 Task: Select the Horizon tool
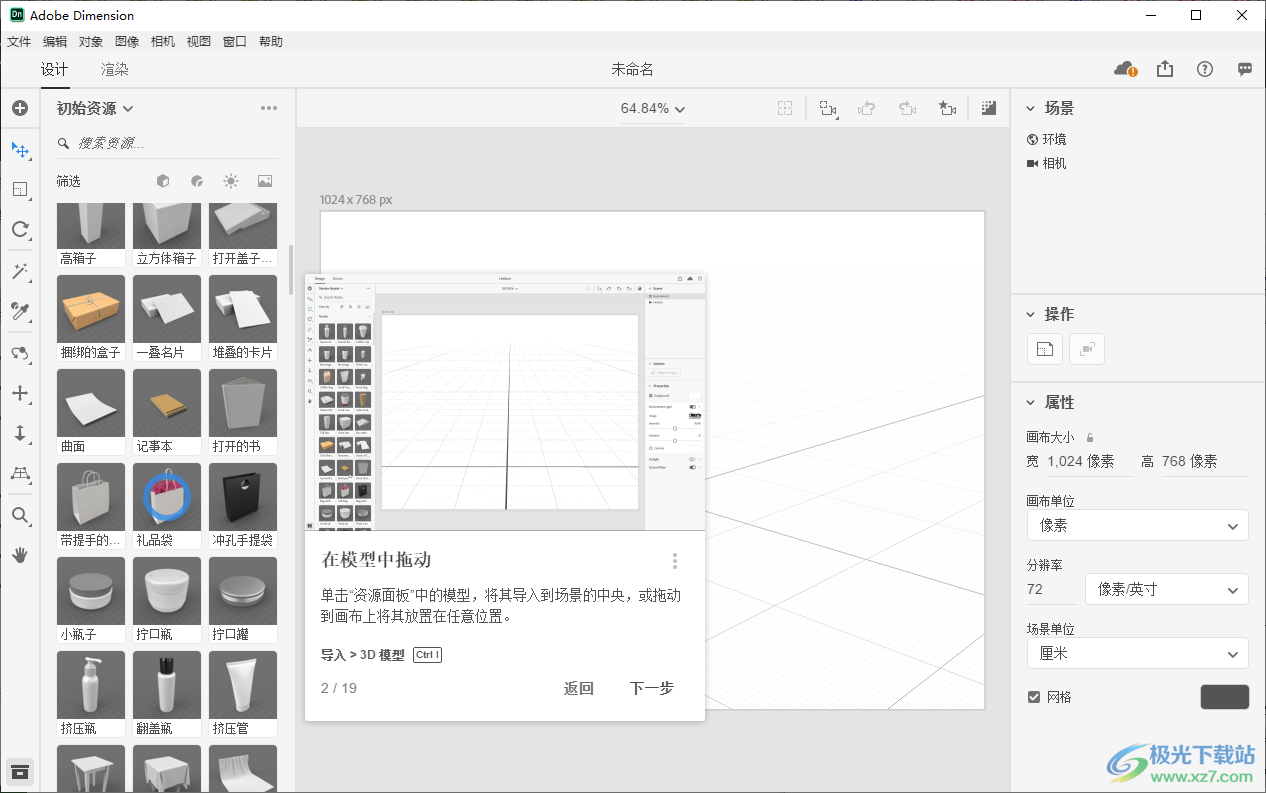tap(20, 474)
